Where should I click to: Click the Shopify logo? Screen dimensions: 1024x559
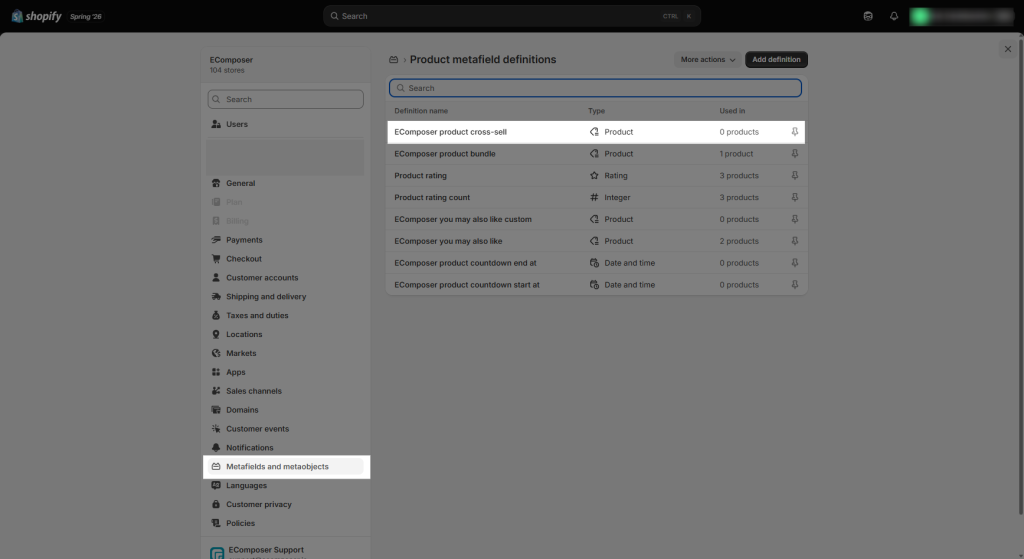[36, 16]
